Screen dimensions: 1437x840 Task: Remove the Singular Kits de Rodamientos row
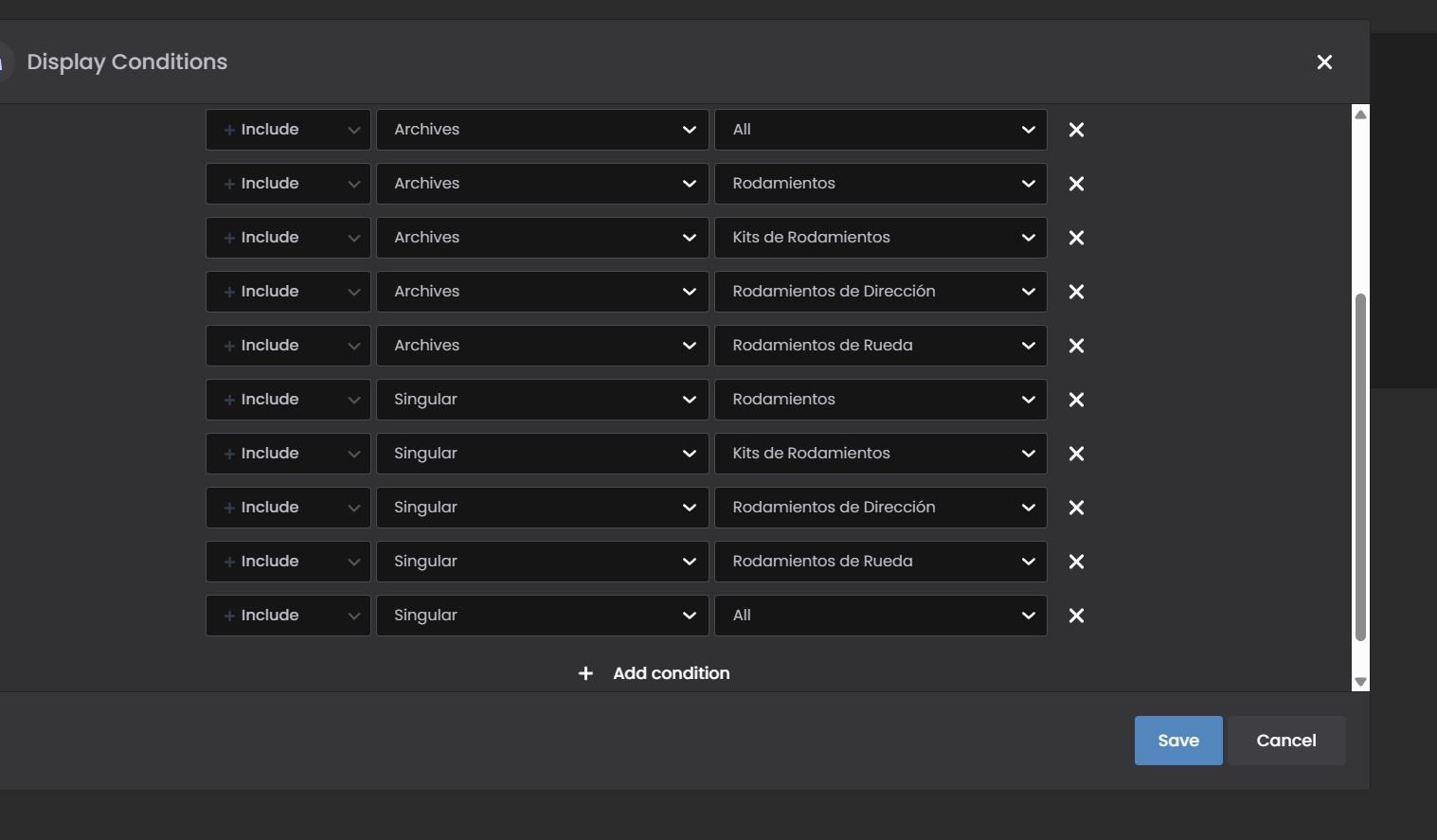[1076, 454]
